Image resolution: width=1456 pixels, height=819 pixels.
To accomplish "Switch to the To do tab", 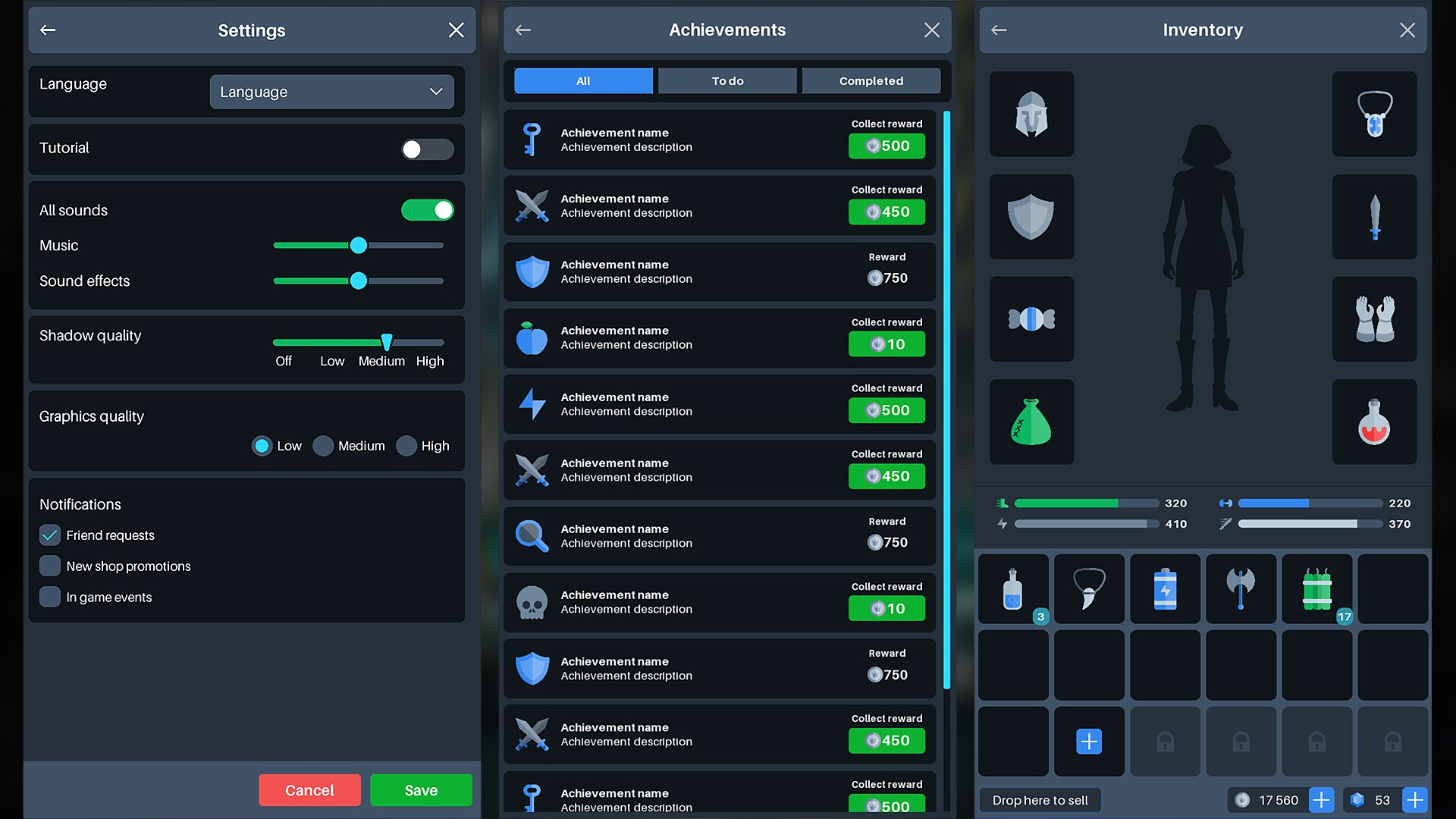I will click(x=726, y=80).
